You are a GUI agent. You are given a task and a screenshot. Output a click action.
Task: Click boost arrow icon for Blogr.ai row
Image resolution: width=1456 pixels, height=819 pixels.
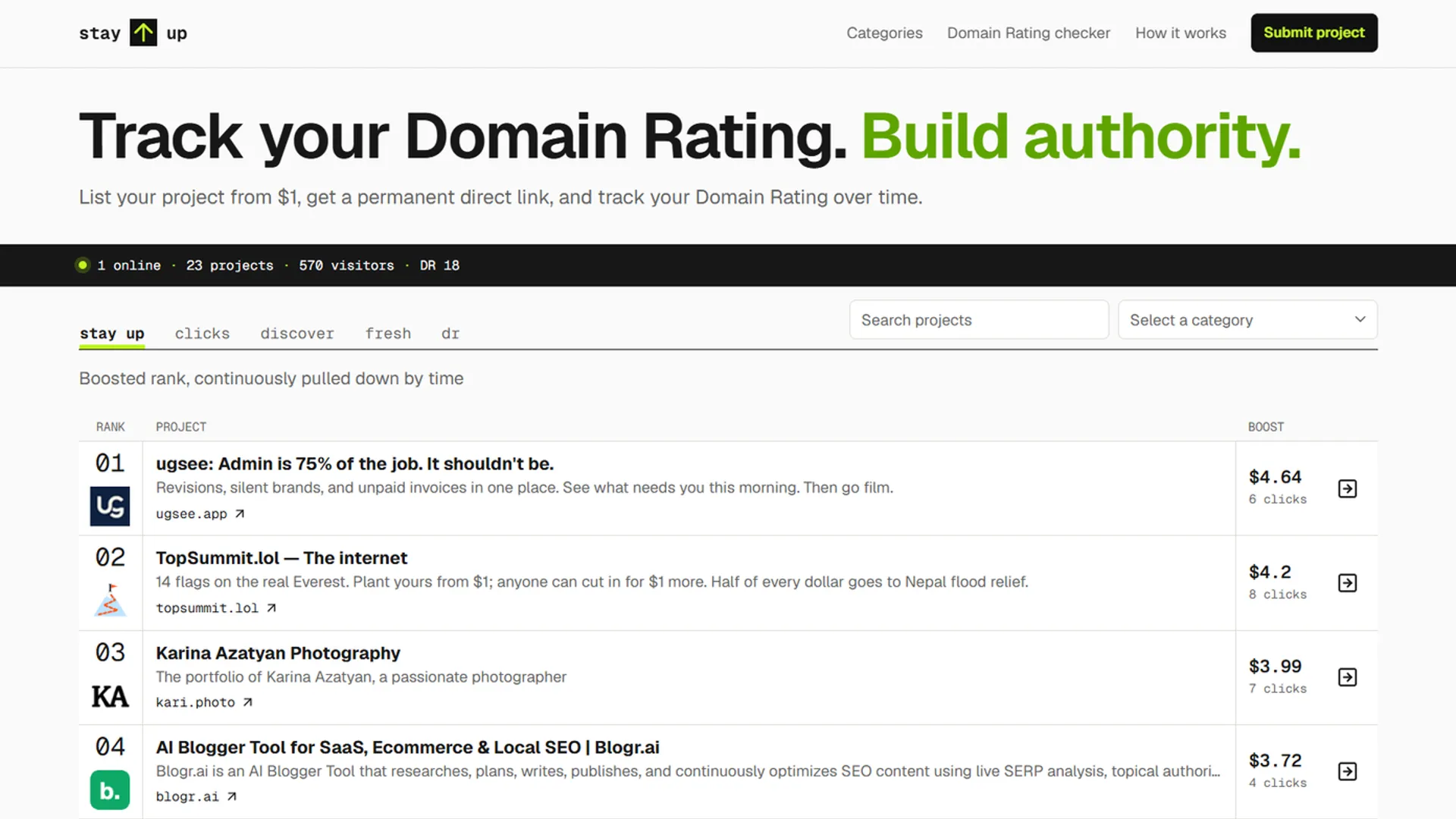click(1348, 771)
